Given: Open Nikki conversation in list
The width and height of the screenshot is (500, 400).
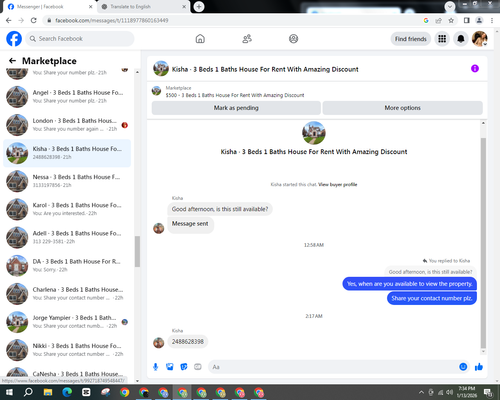Looking at the screenshot, I should (67, 350).
